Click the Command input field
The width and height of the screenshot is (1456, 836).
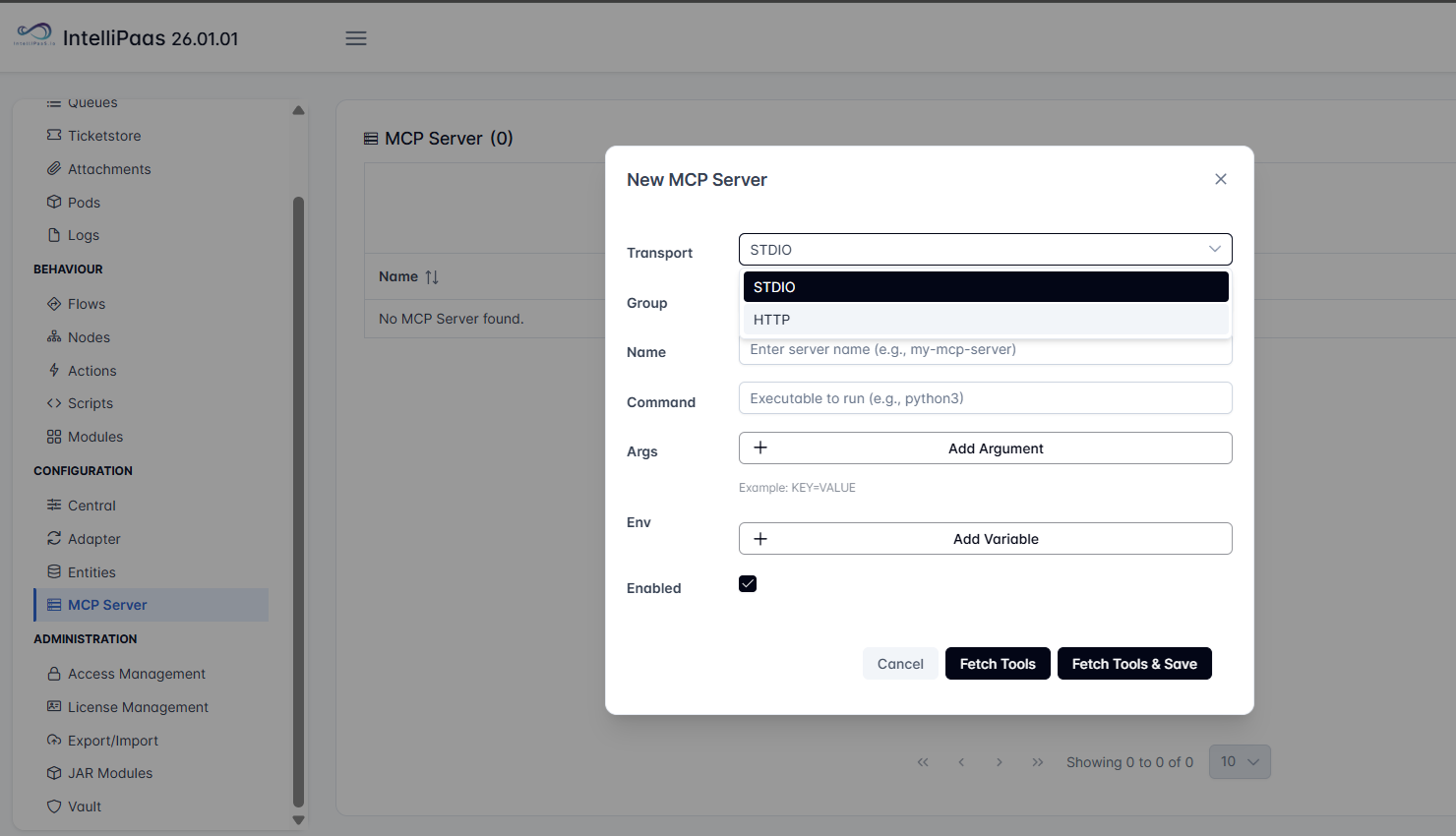985,398
